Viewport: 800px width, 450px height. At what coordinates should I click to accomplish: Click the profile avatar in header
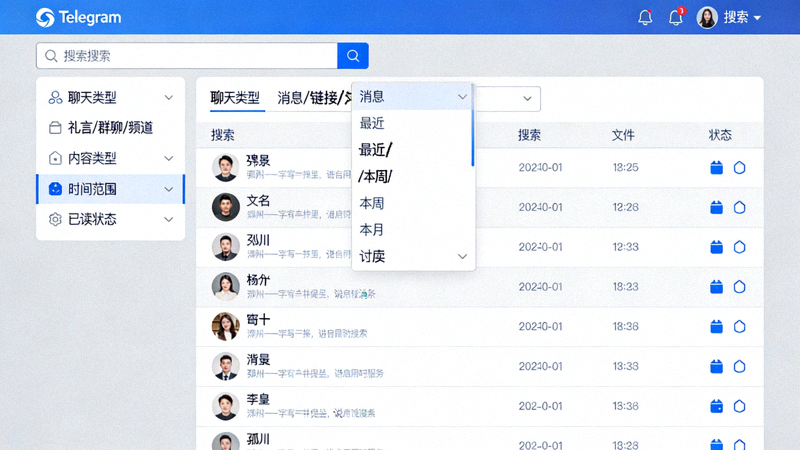click(707, 17)
